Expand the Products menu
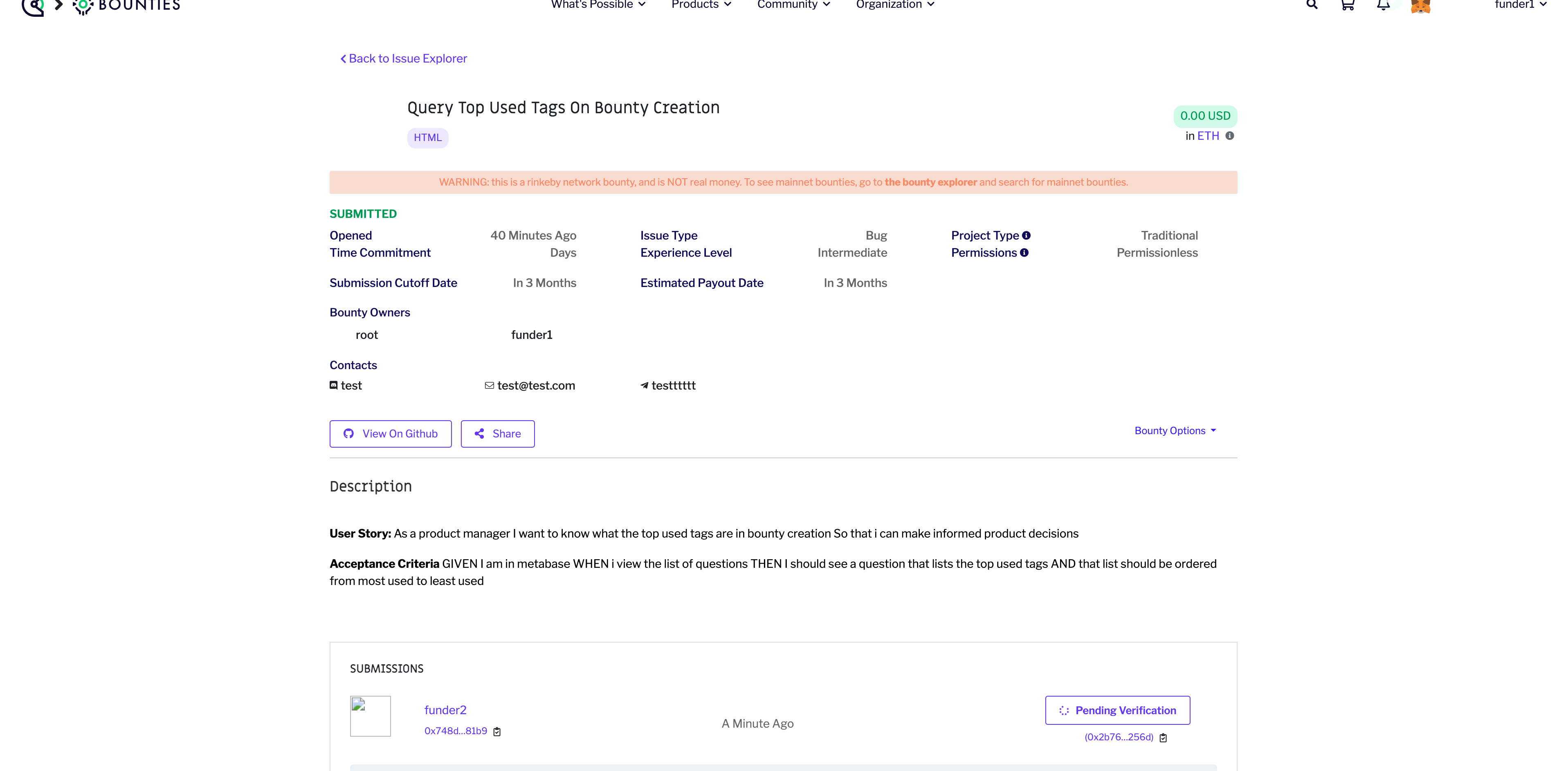Viewport: 1568px width, 771px height. coord(701,5)
